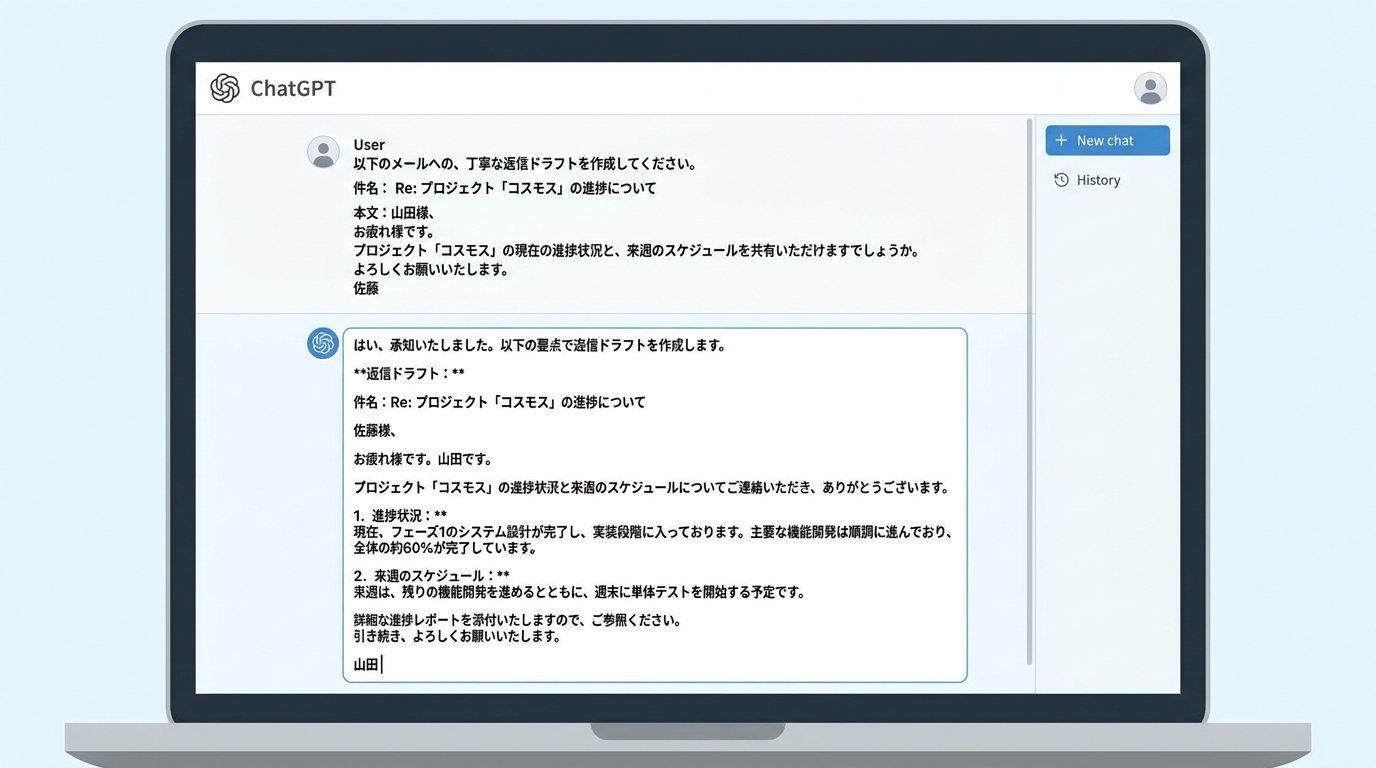
Task: Click the **返信ドラフト：** heading in reply
Action: [x=409, y=373]
